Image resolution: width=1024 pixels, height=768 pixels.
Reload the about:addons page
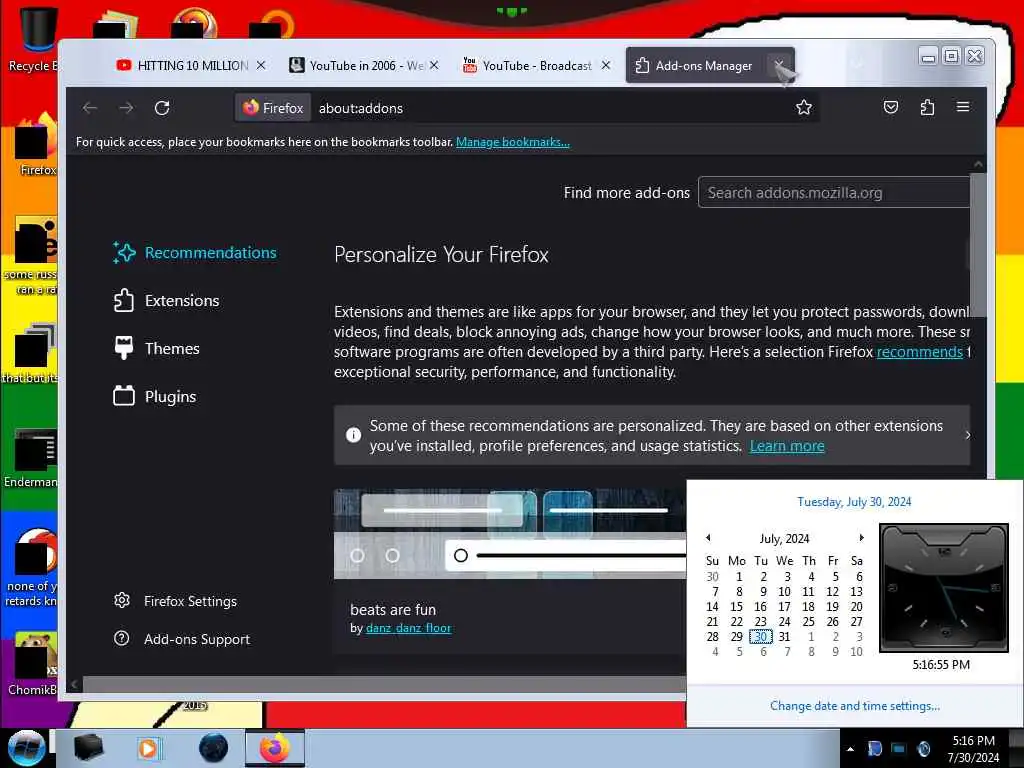tap(162, 108)
